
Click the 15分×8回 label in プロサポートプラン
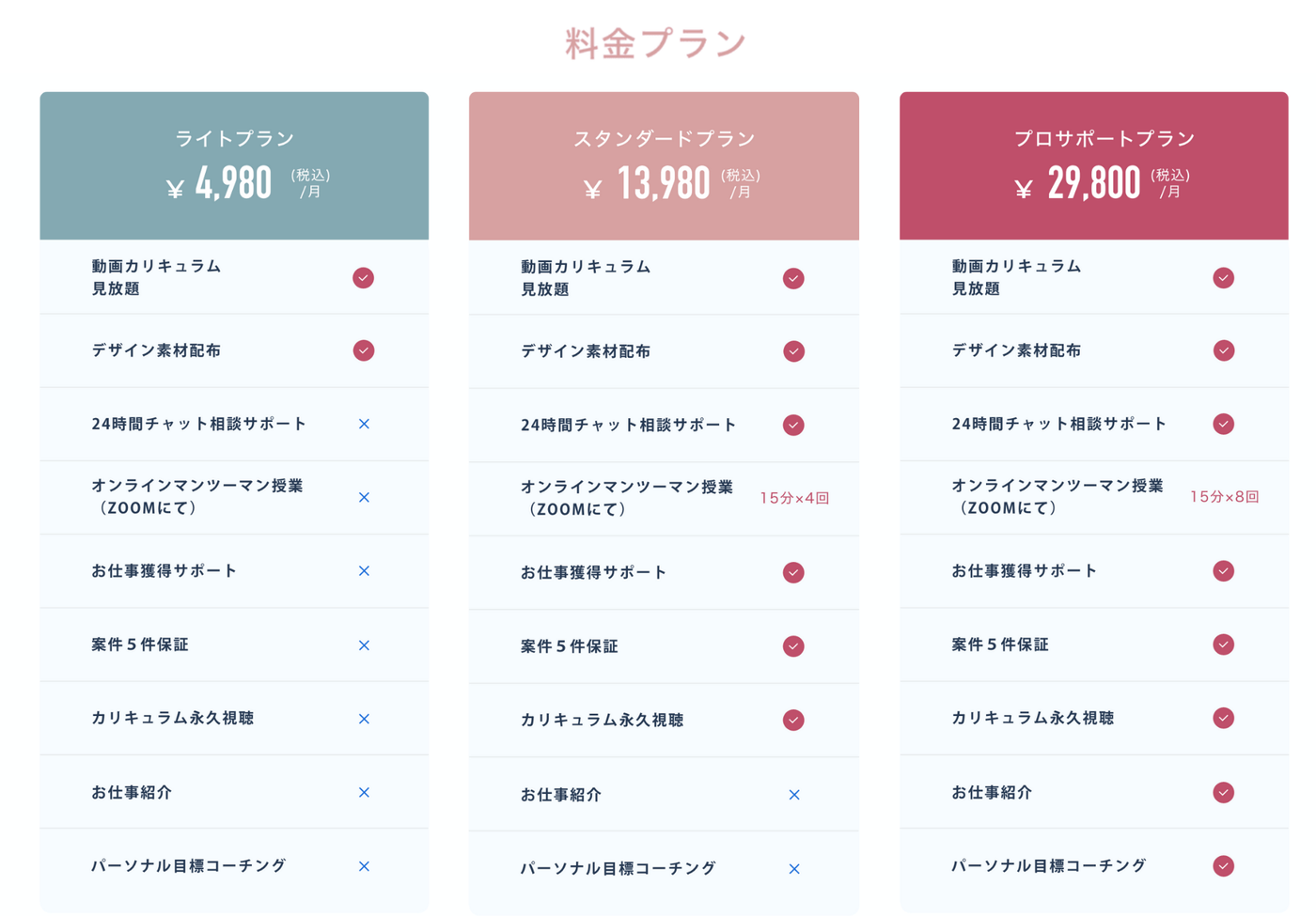pyautogui.click(x=1224, y=497)
